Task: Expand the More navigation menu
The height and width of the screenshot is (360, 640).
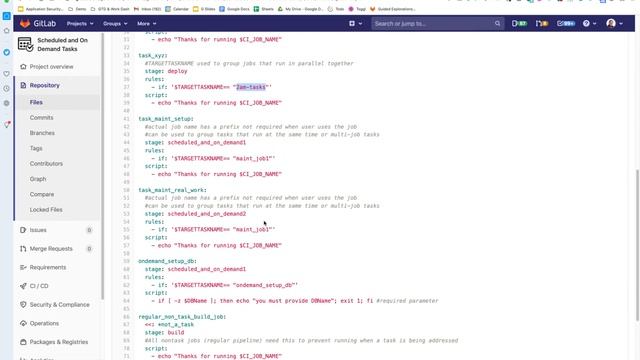Action: coord(146,24)
